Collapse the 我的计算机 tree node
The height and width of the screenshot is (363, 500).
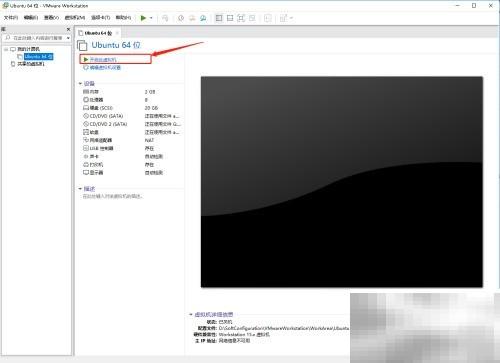tap(6, 49)
